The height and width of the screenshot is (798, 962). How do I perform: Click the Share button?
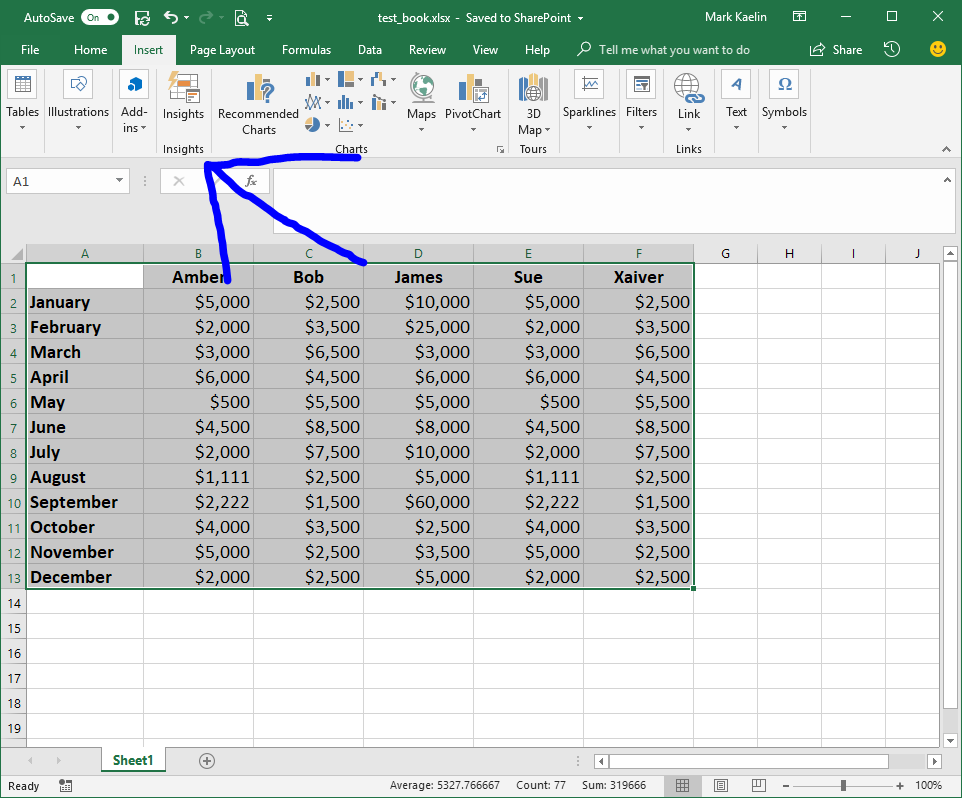click(836, 50)
